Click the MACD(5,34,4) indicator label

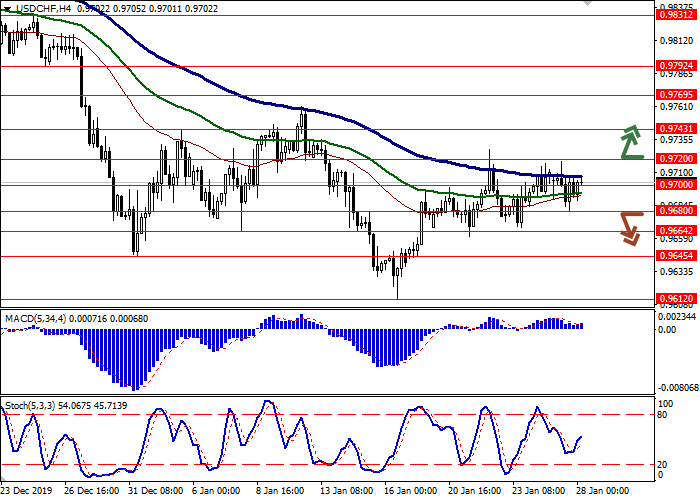[39, 318]
